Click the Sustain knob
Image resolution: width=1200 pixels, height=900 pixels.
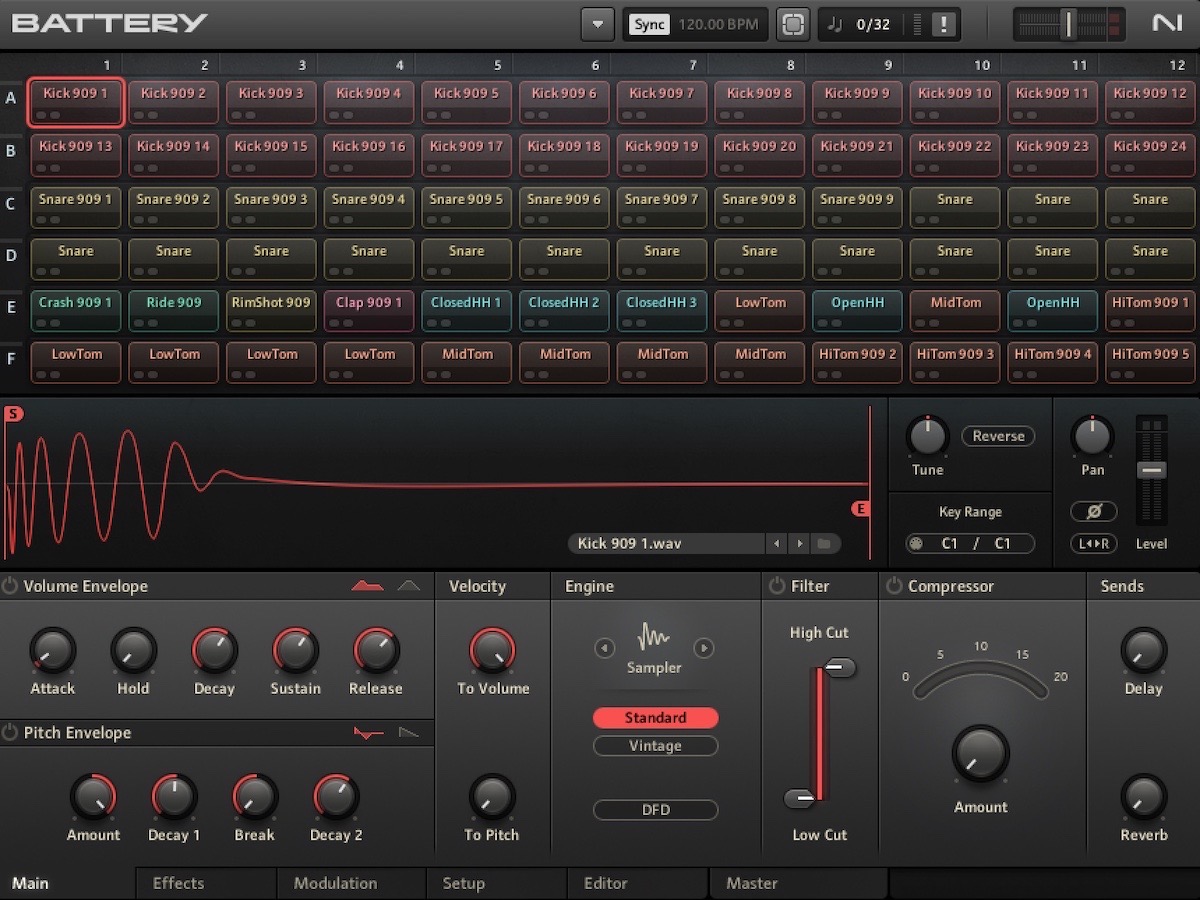coord(295,651)
